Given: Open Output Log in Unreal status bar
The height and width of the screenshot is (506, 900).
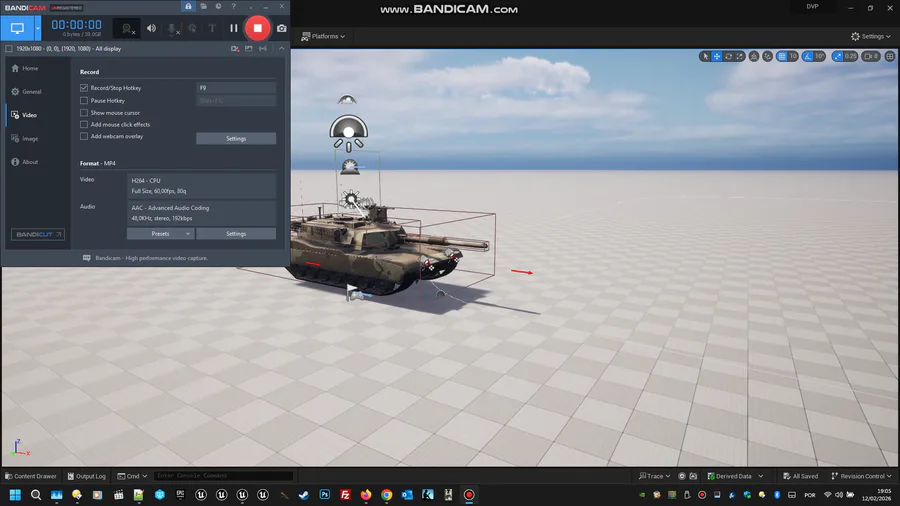Looking at the screenshot, I should coord(87,476).
